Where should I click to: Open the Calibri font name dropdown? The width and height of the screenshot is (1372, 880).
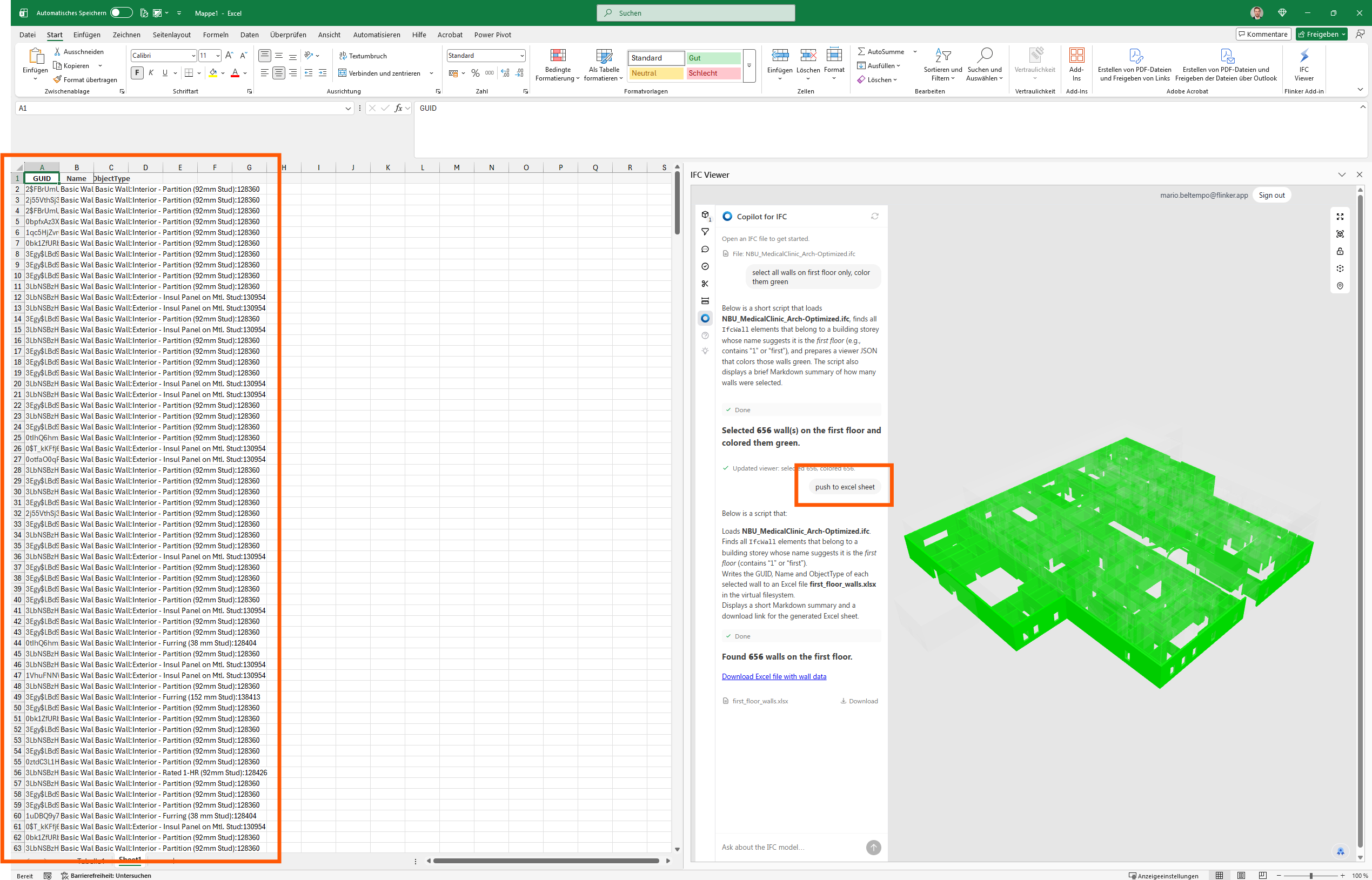[x=193, y=56]
